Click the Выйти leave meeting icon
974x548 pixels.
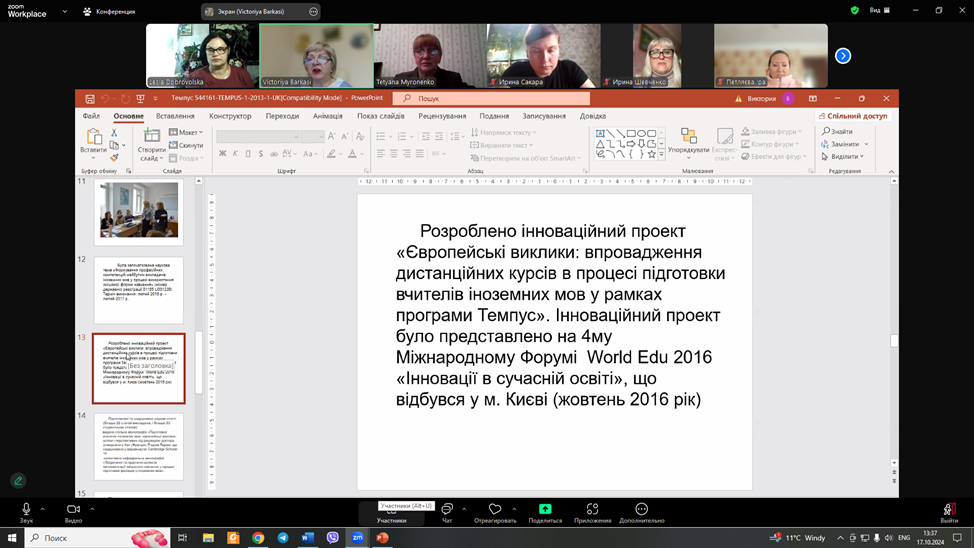[948, 510]
